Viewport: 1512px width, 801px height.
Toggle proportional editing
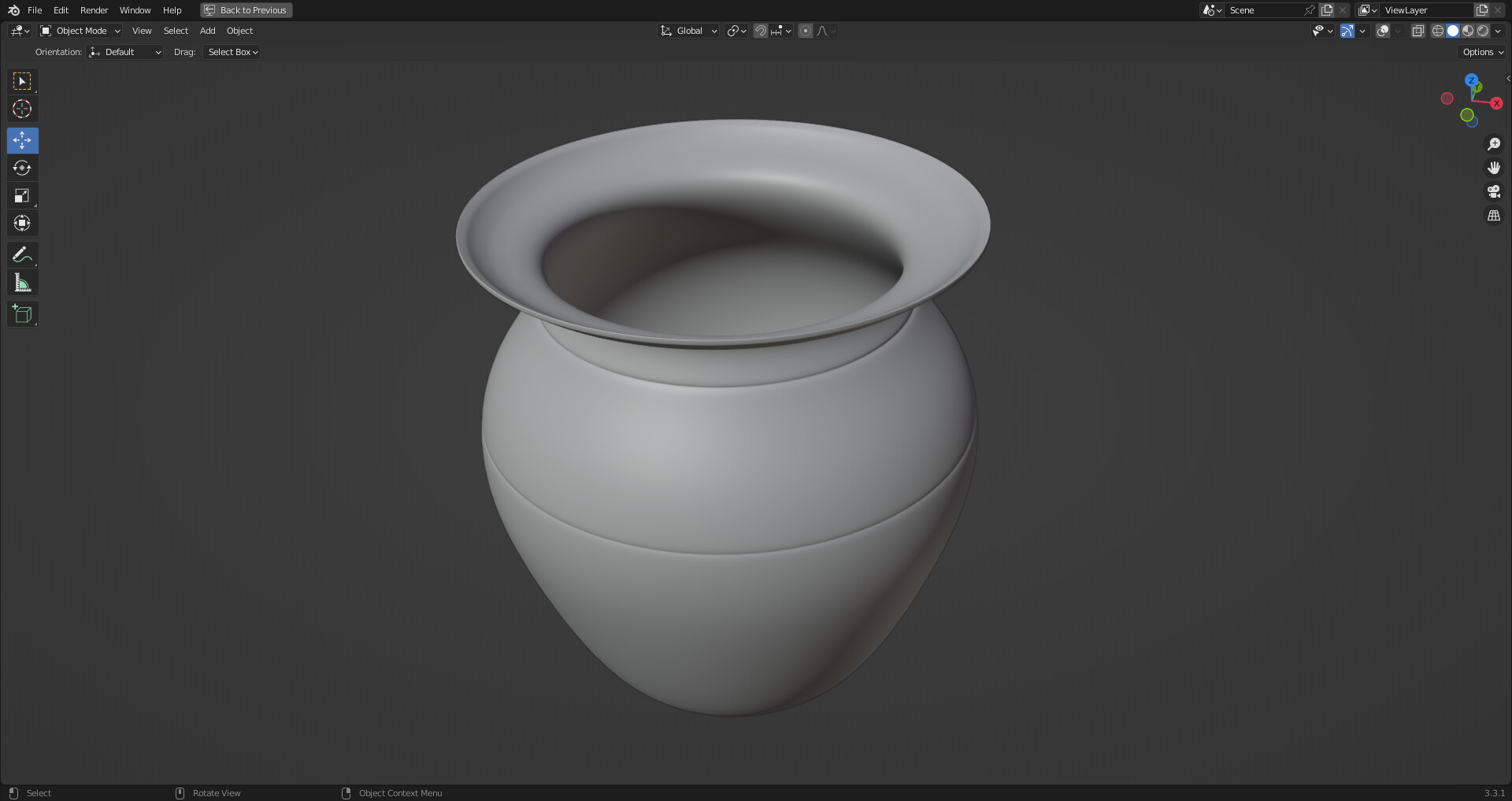pos(805,31)
